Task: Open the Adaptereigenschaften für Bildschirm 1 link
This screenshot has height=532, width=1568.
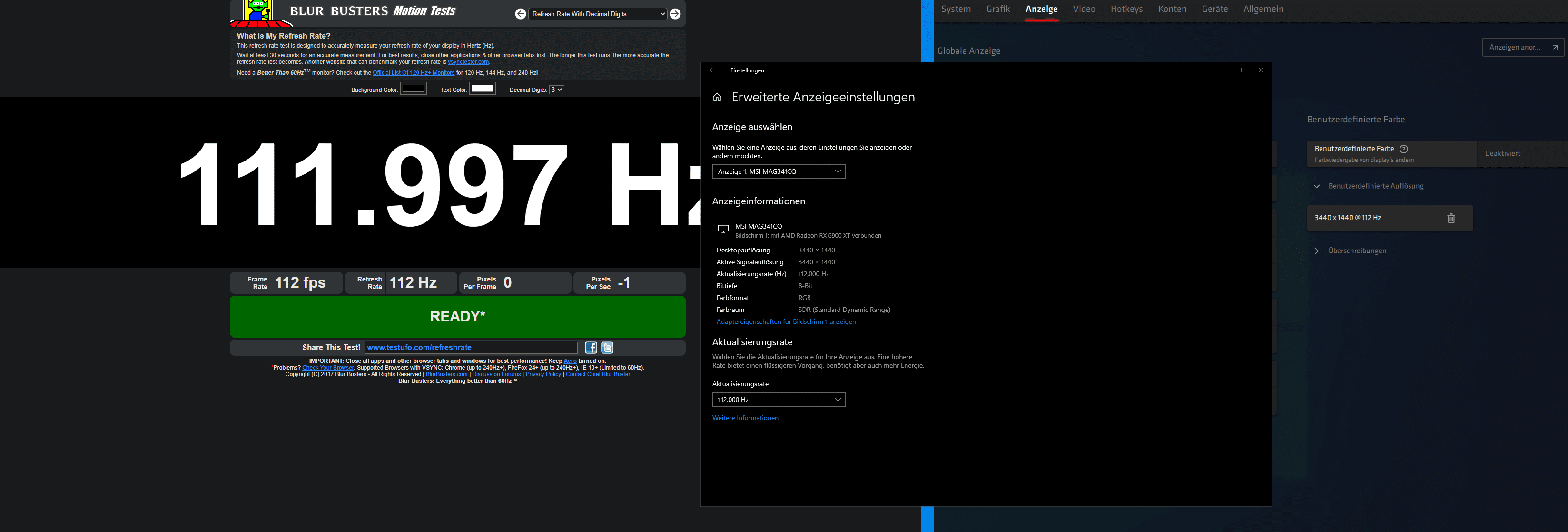Action: pos(785,322)
